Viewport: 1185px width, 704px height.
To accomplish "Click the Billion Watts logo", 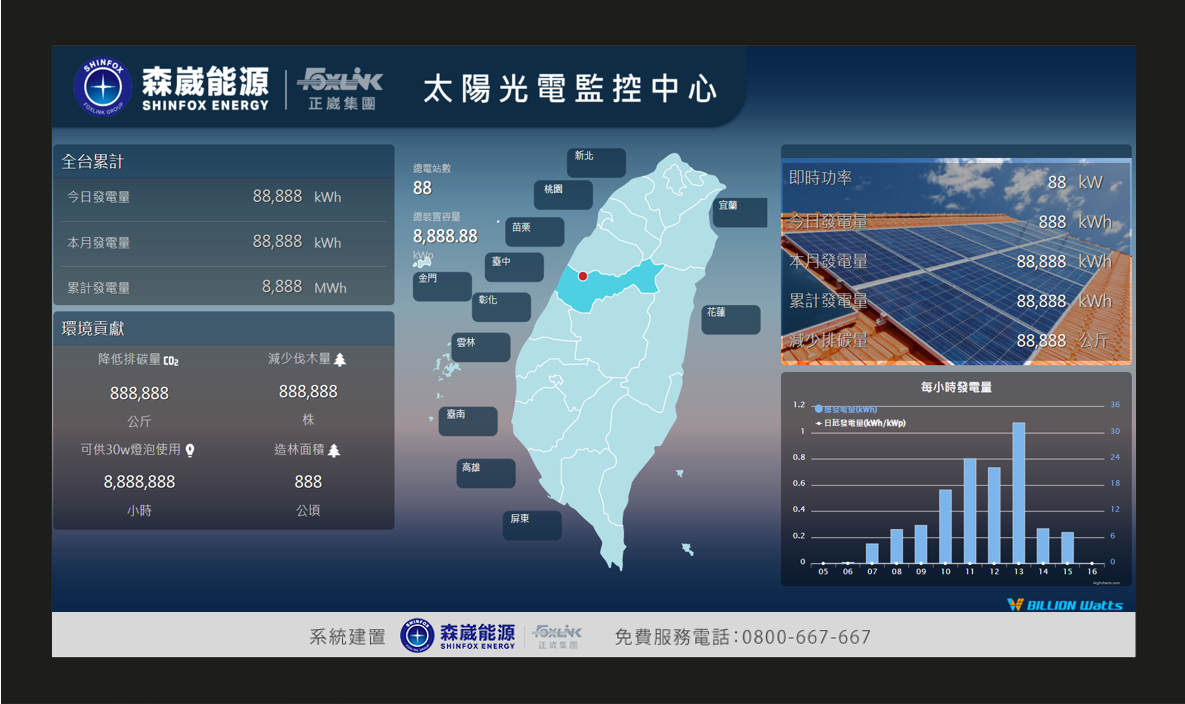I will point(1065,604).
